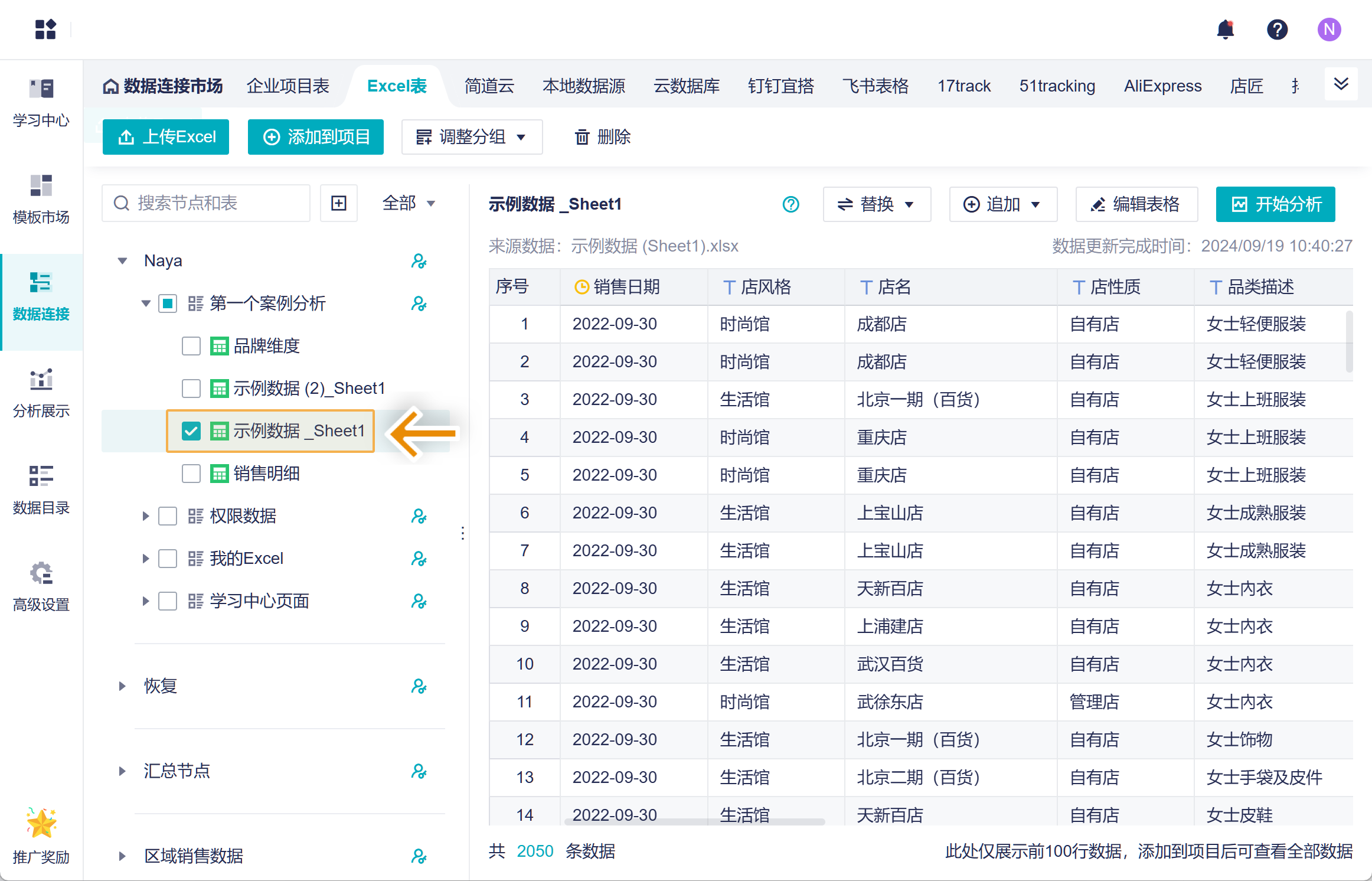Click permission icon beside 恢复

419,686
